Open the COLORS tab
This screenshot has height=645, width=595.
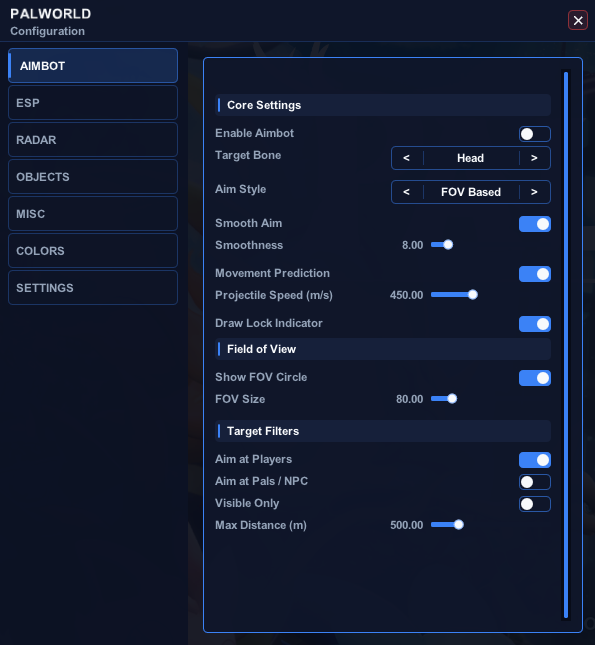(x=93, y=251)
